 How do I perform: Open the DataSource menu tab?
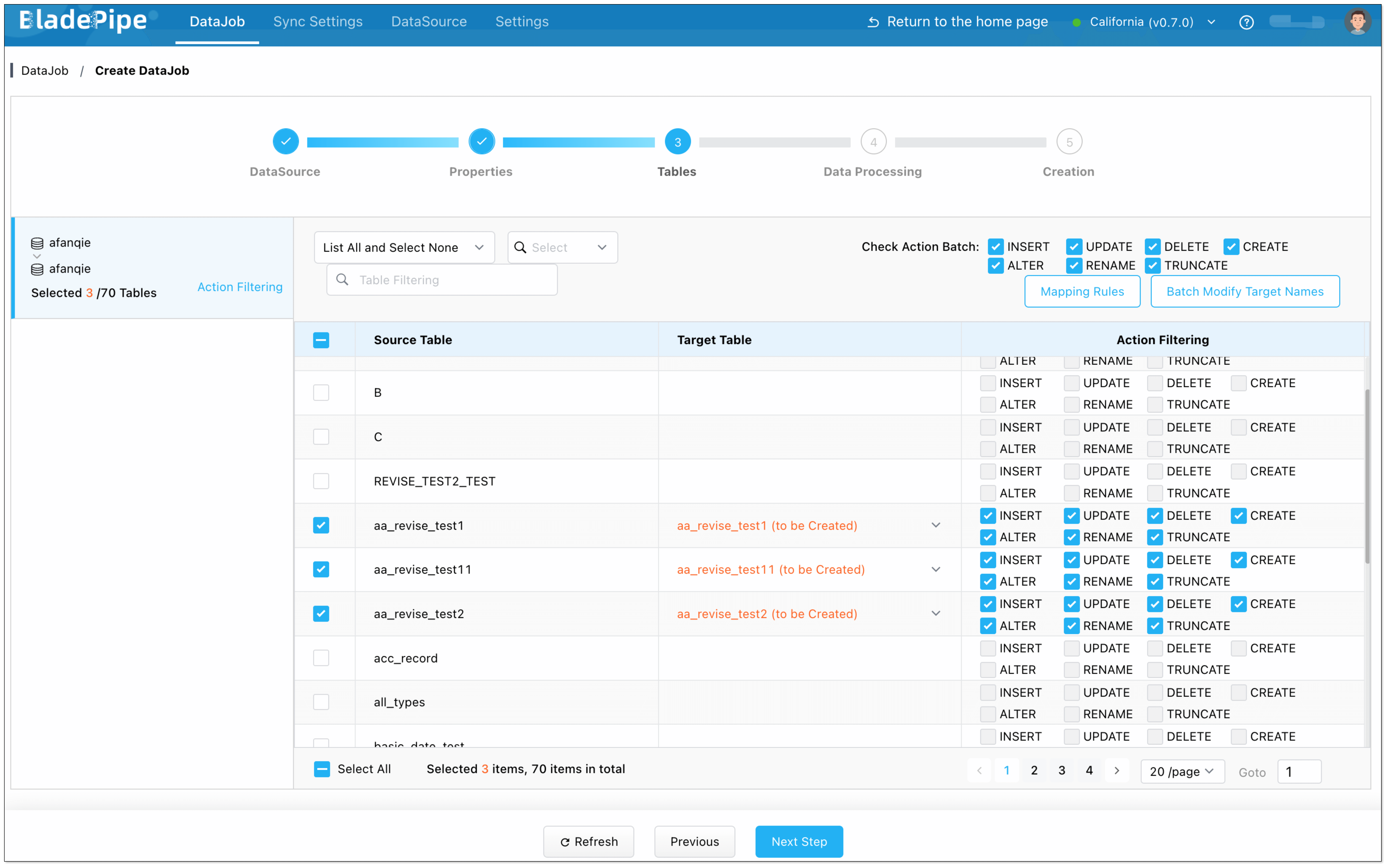coord(428,22)
